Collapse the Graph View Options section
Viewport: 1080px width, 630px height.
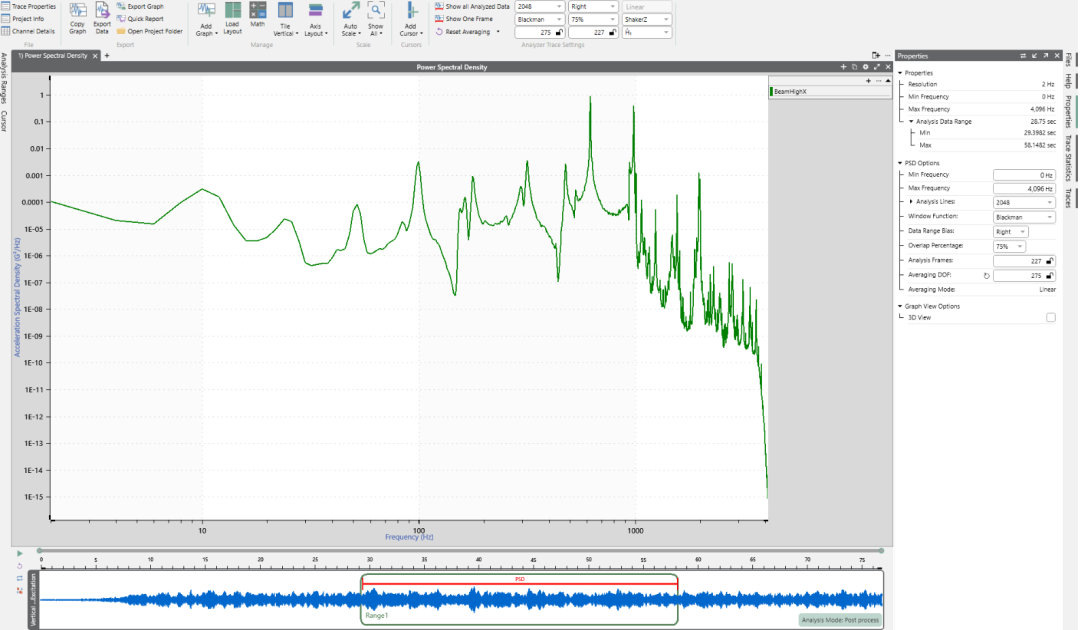tap(900, 306)
